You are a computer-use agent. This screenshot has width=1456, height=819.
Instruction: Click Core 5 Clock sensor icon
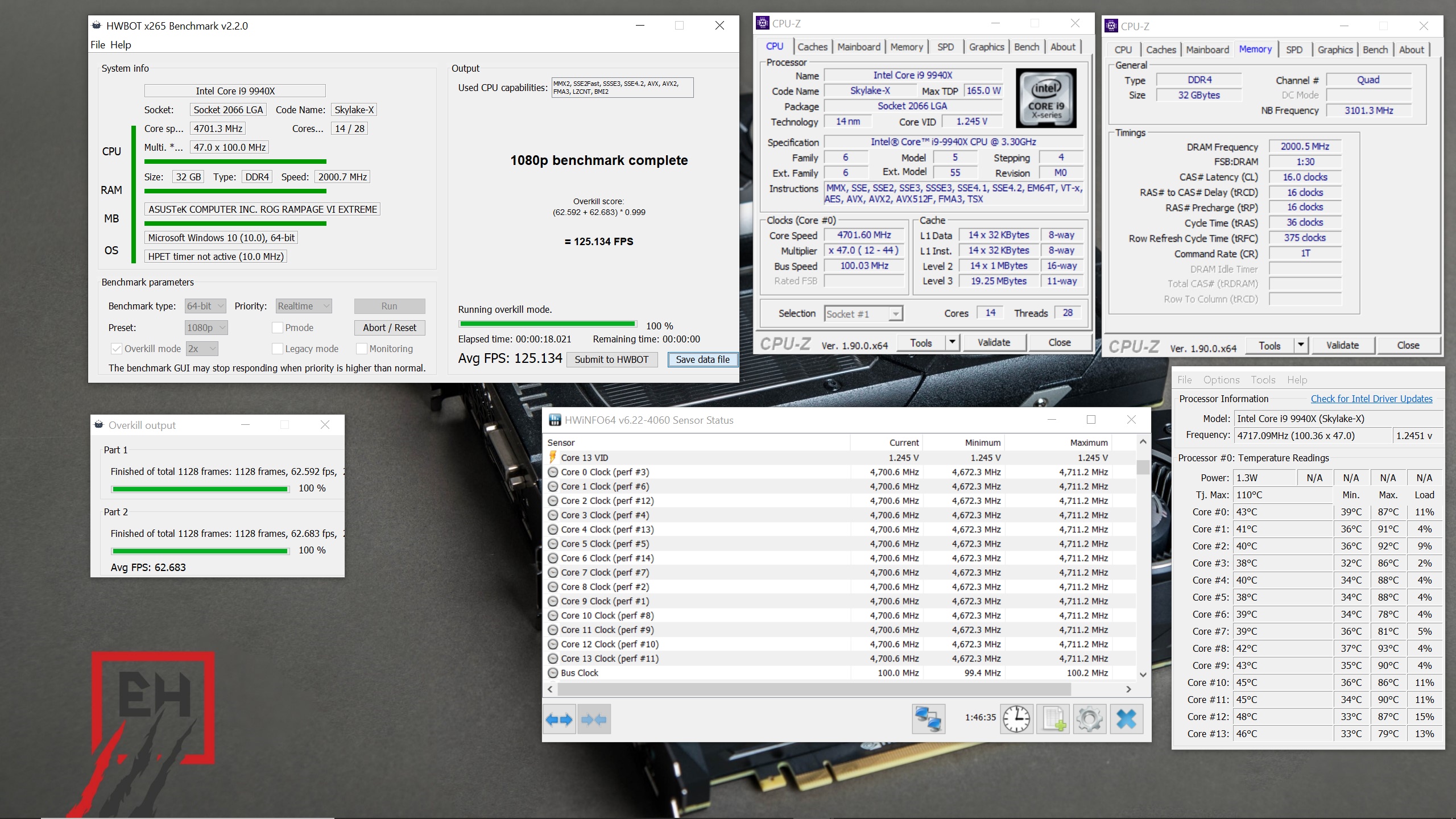[553, 544]
